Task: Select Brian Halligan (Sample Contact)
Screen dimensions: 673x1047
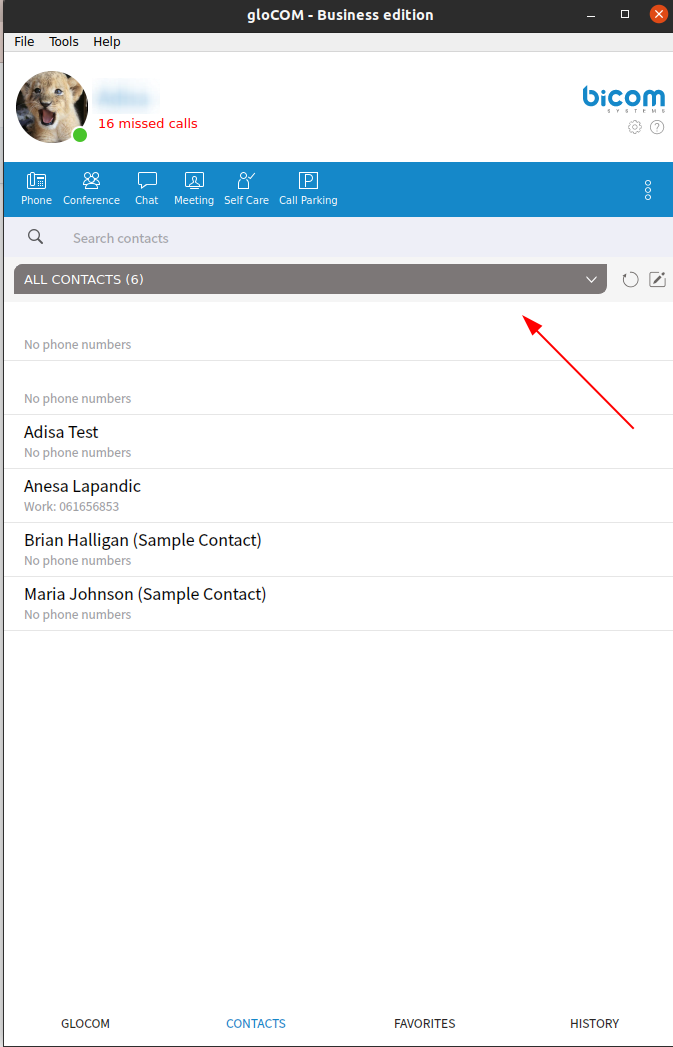Action: pos(339,550)
